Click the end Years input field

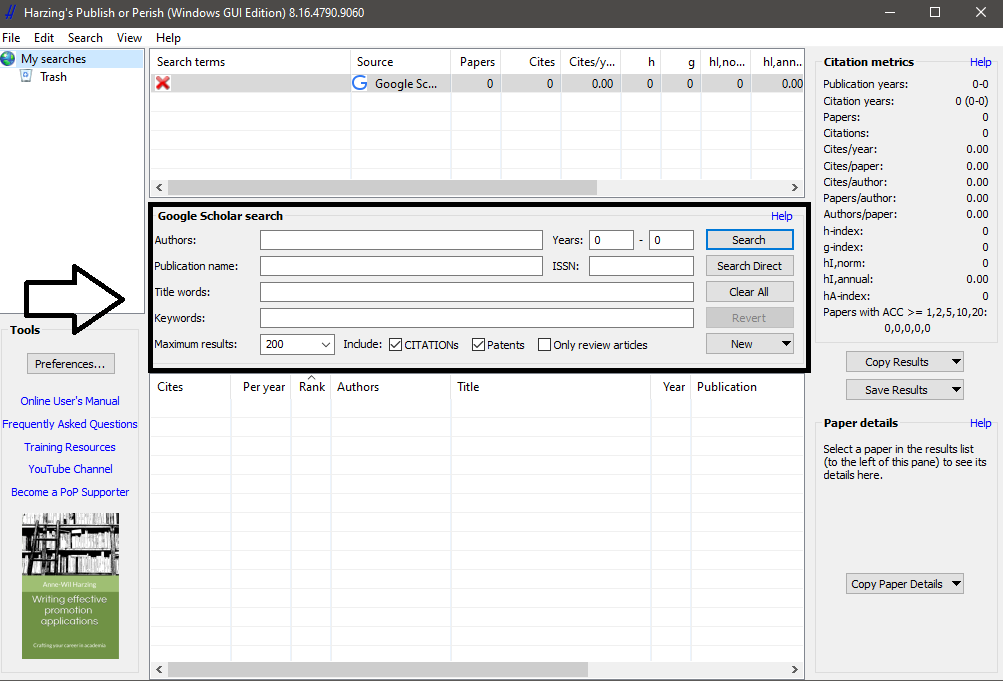671,240
